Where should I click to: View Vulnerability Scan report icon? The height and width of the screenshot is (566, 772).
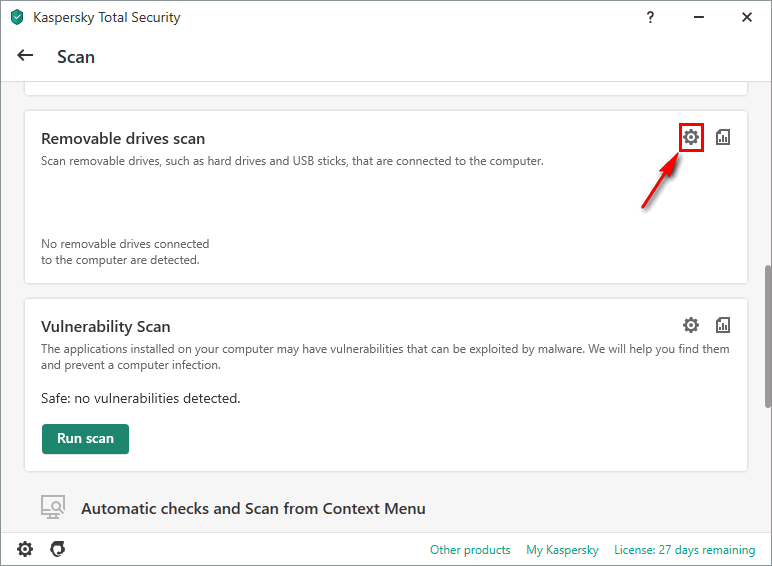click(723, 325)
